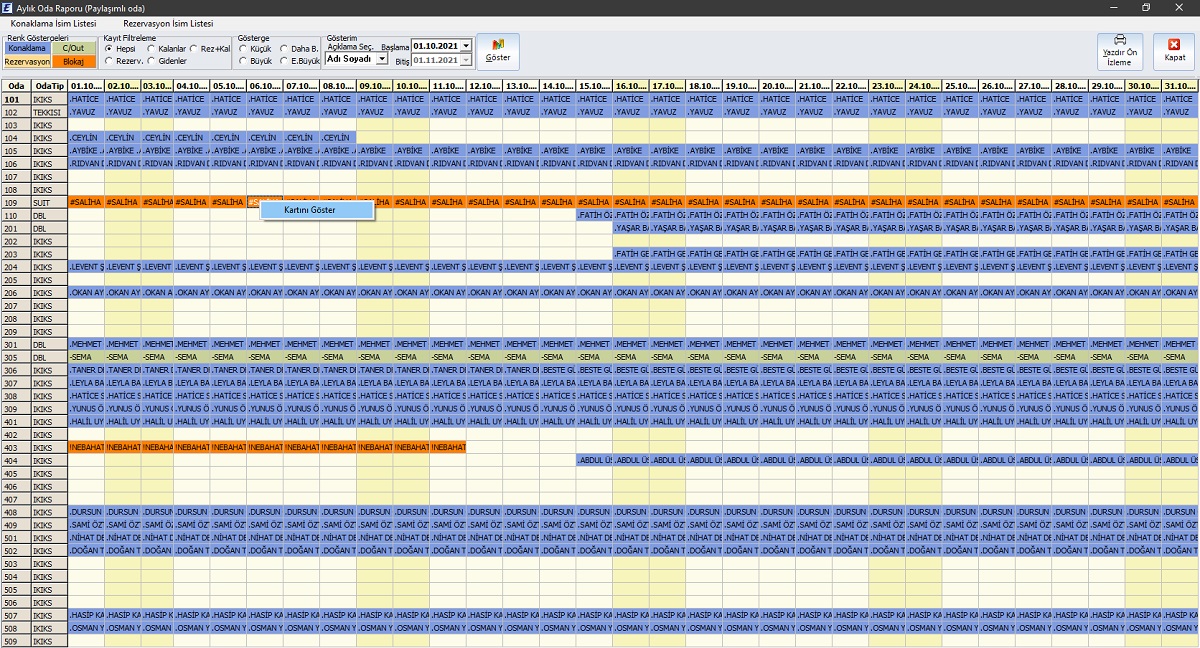Select room 305 DBL row header
The height and width of the screenshot is (648, 1200).
(15, 357)
